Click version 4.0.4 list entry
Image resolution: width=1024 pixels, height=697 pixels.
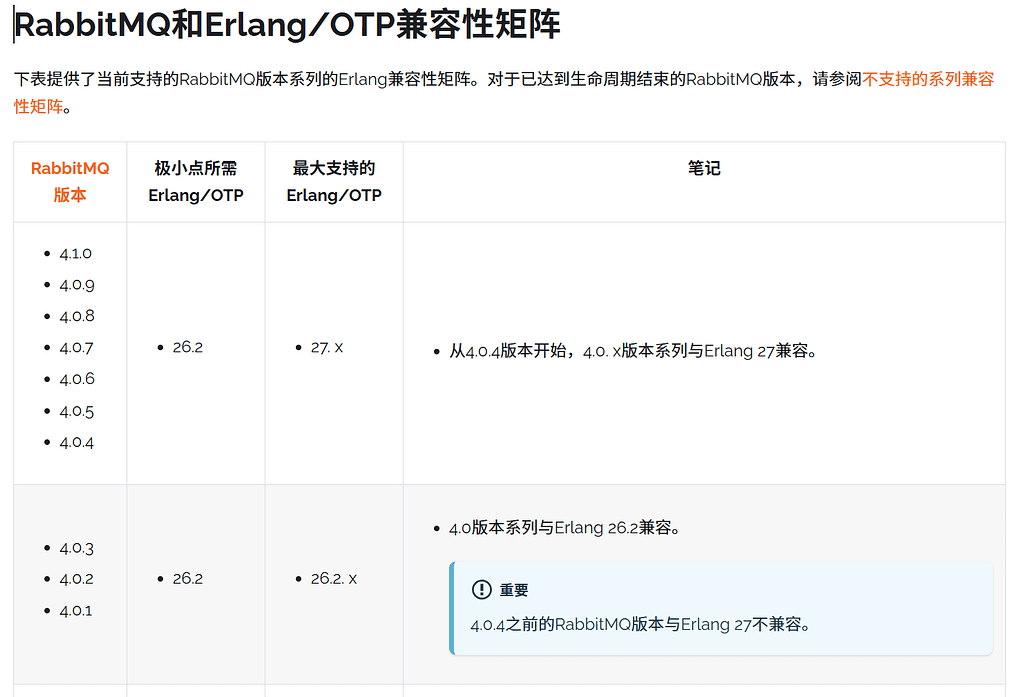77,442
